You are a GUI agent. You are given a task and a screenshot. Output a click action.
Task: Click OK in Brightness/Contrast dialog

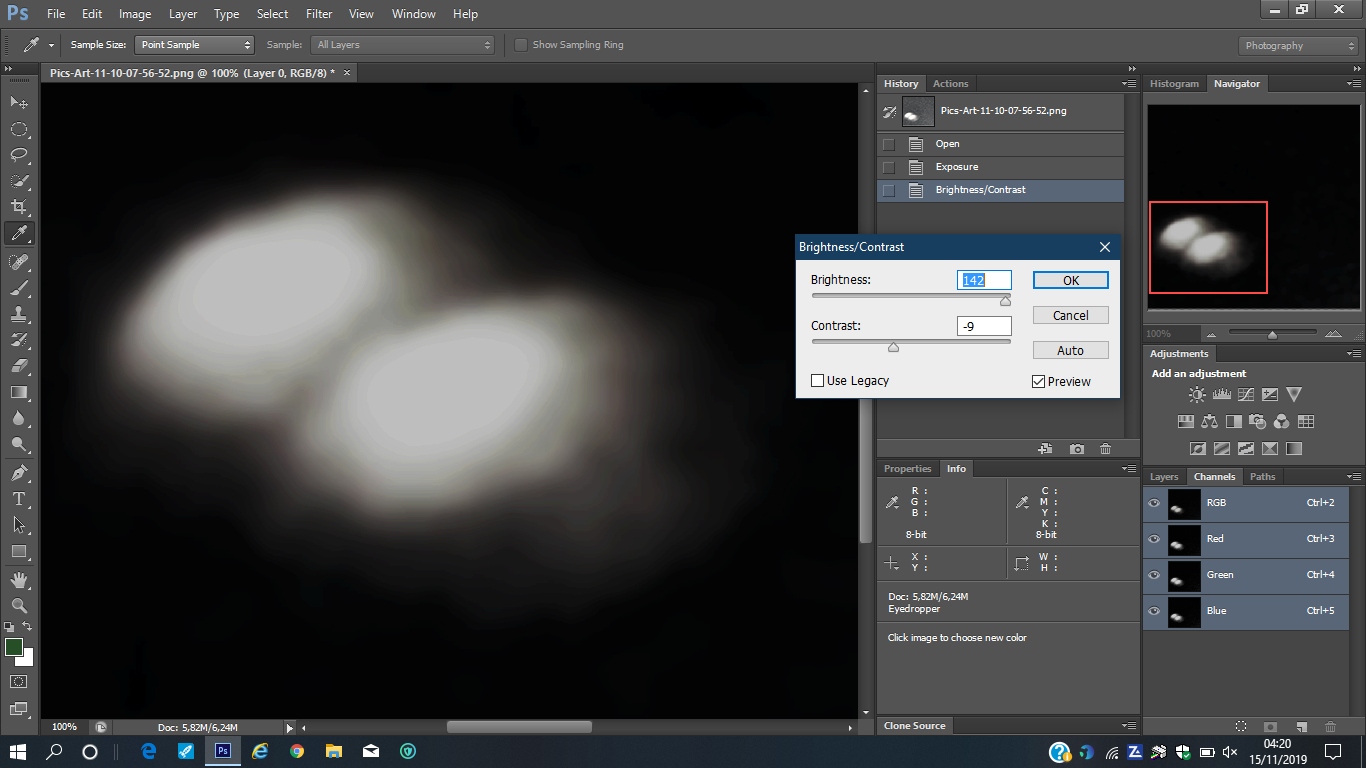(1070, 280)
